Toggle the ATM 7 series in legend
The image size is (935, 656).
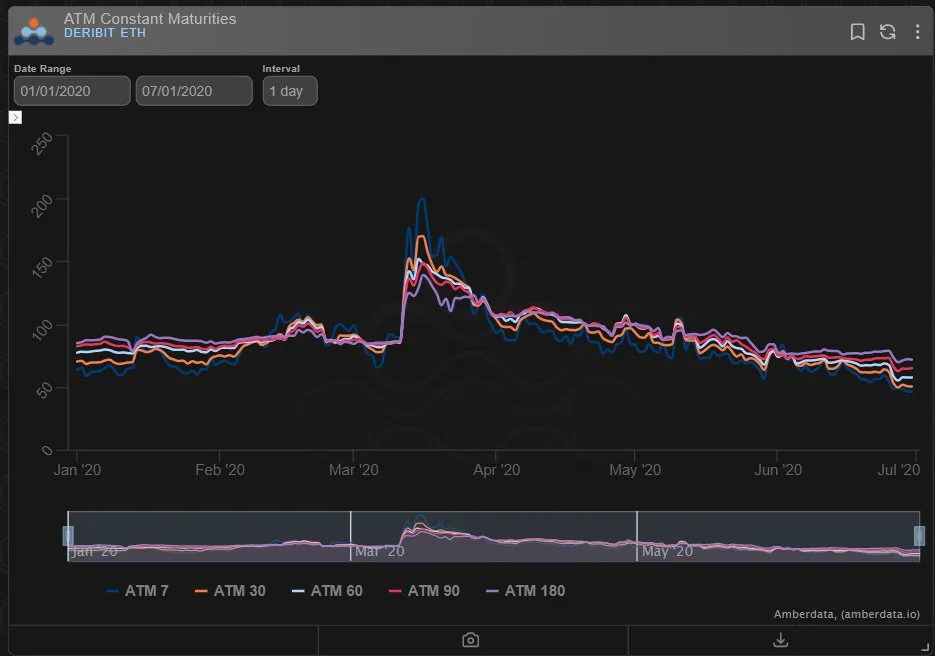point(138,591)
